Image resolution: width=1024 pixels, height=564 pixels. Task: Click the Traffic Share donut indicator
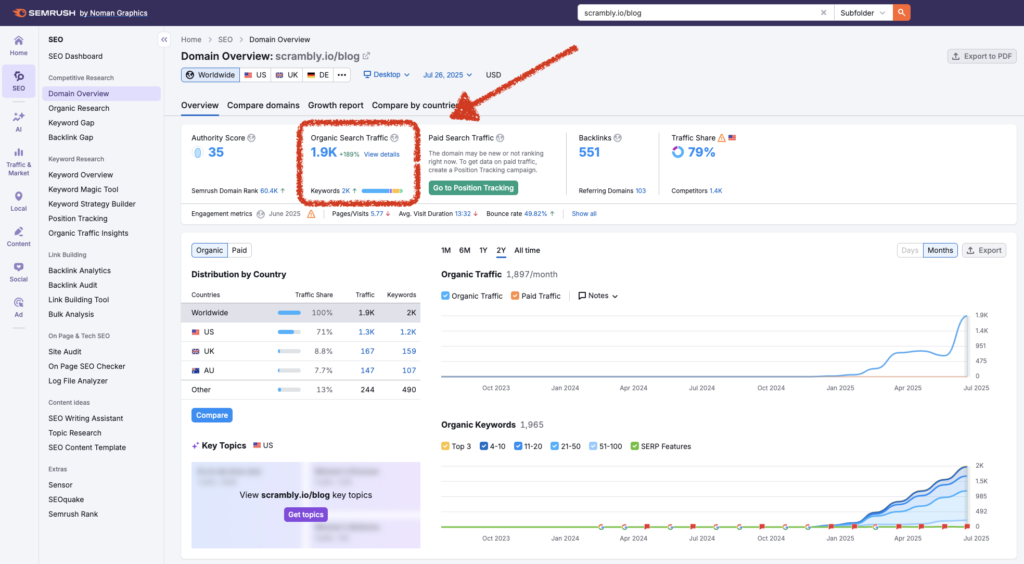tap(678, 152)
